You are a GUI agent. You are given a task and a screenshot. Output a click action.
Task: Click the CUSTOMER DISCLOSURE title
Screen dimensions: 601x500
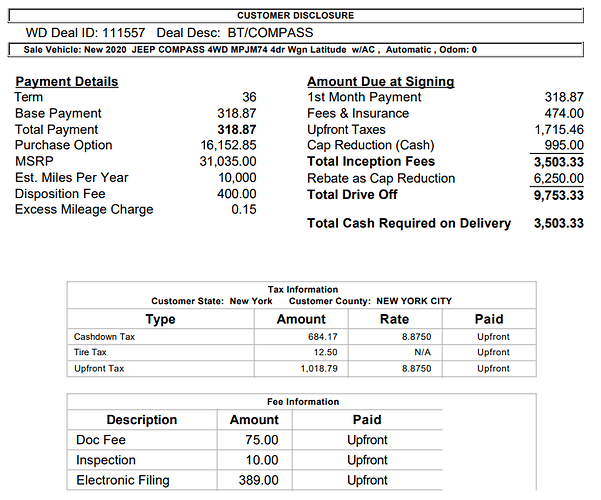[x=295, y=15]
